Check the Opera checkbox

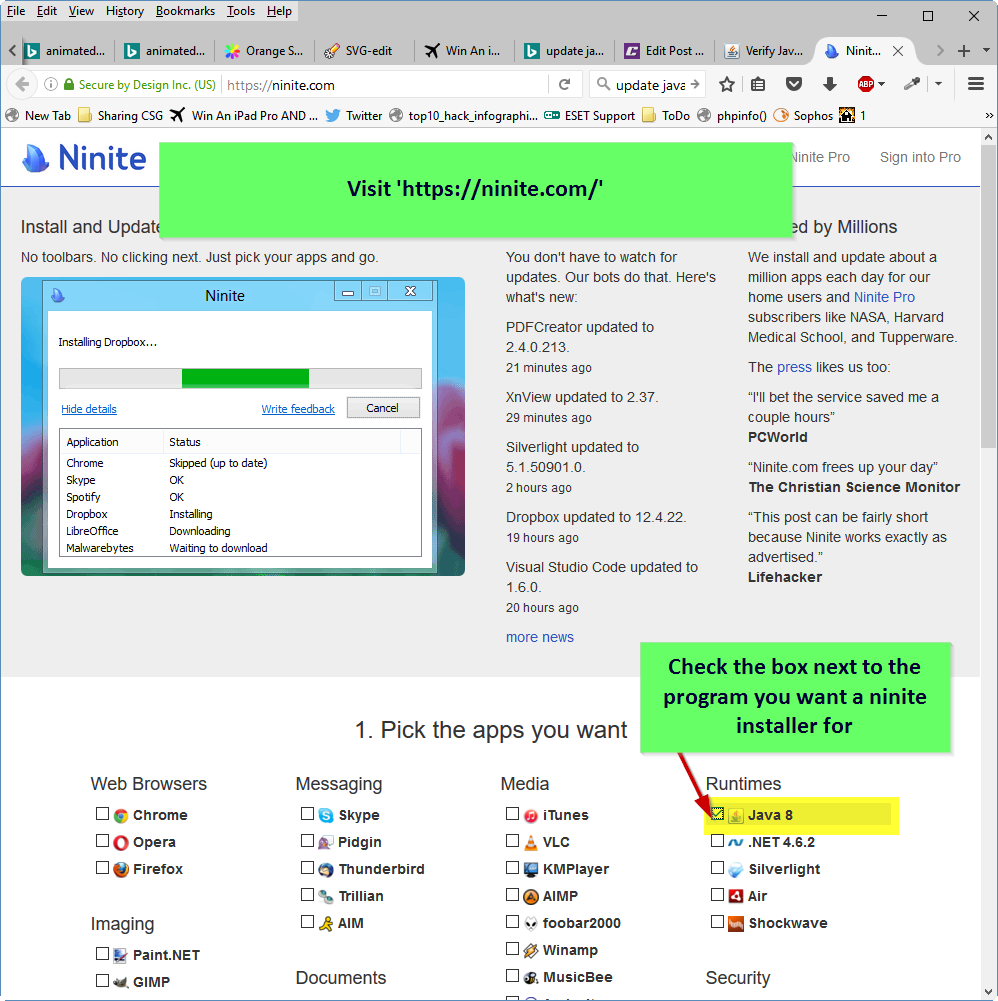pos(102,840)
